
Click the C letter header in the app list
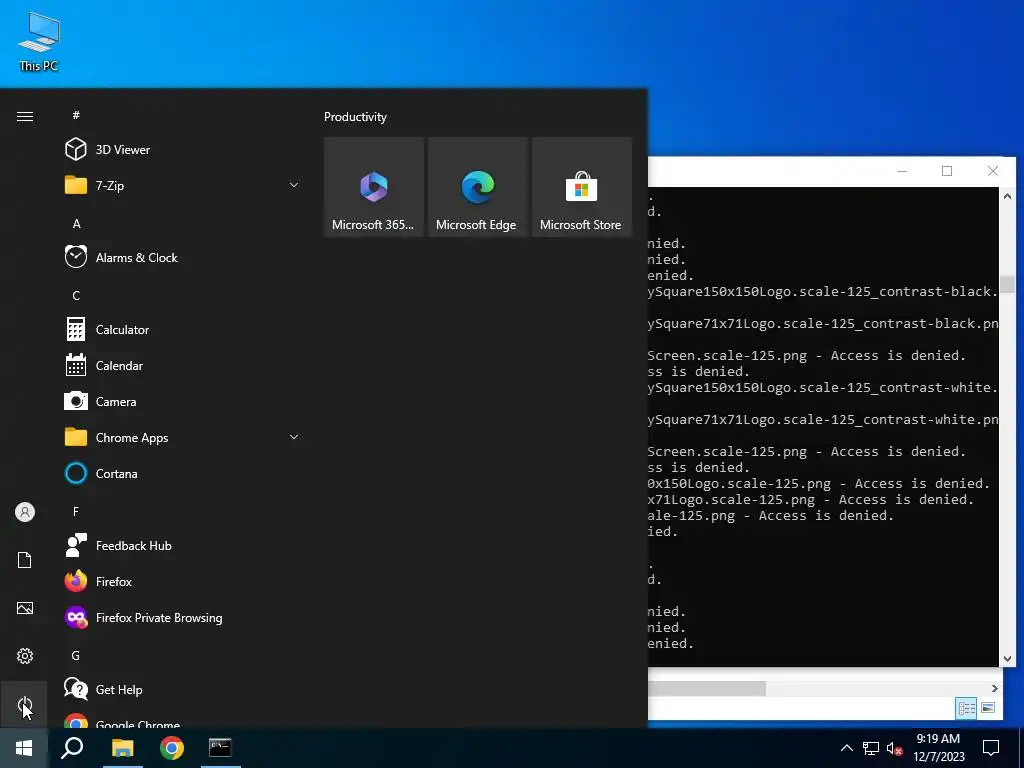[x=76, y=295]
